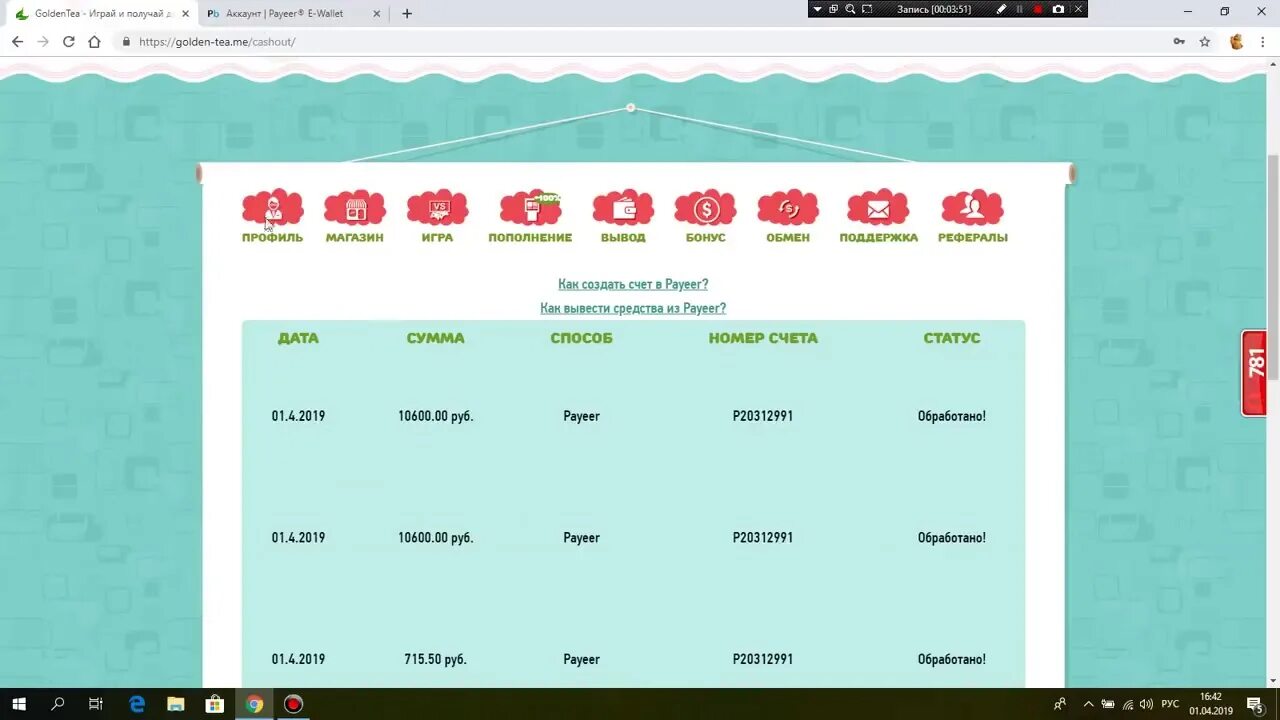Open a new browser tab
The width and height of the screenshot is (1280, 720).
pyautogui.click(x=407, y=14)
